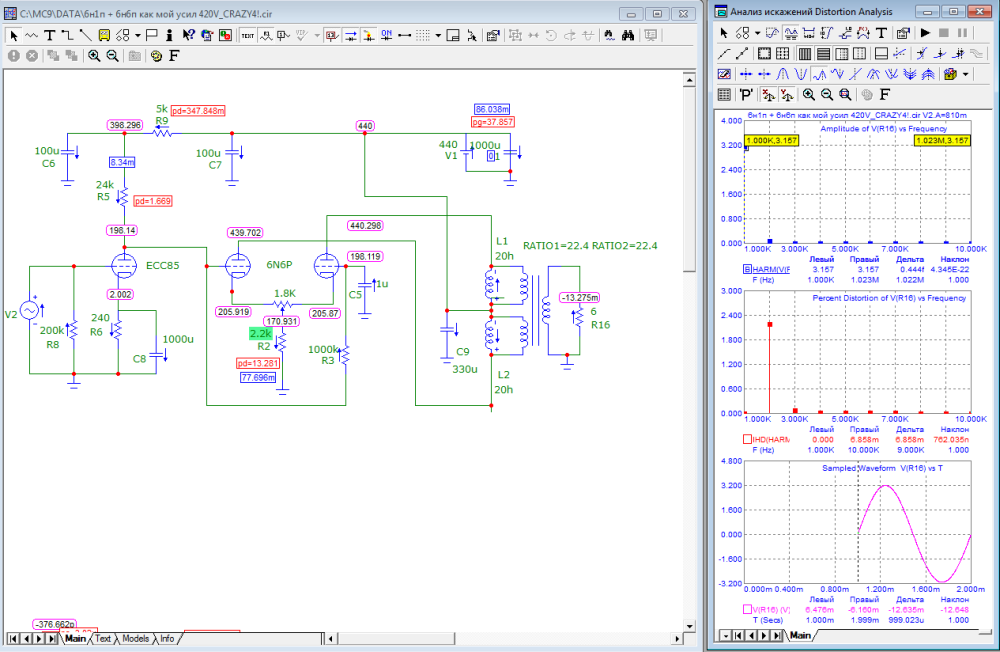Zoom in on the schematic with magnifier plus

(x=94, y=56)
